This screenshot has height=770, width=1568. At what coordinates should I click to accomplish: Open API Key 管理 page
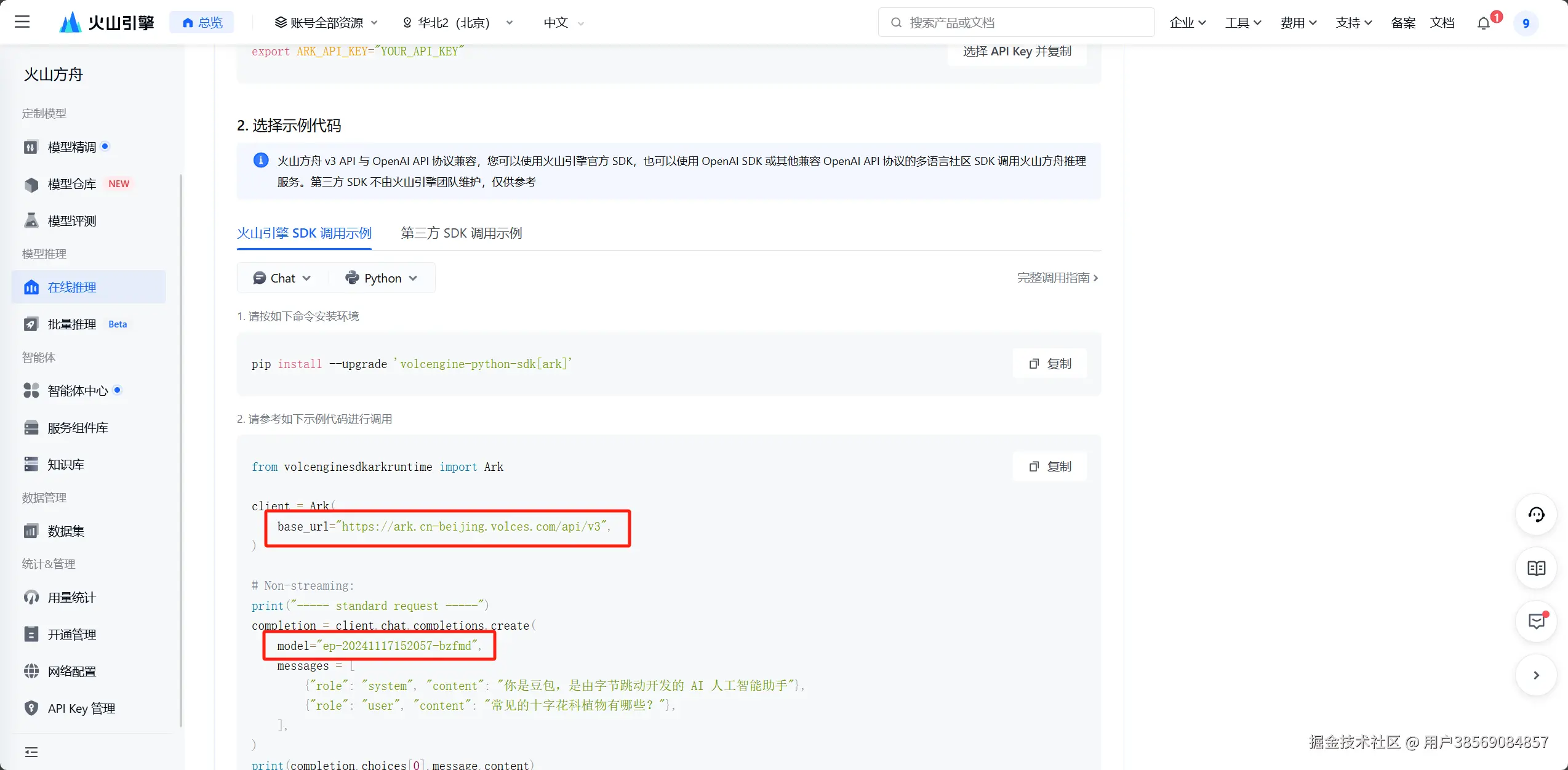[81, 708]
